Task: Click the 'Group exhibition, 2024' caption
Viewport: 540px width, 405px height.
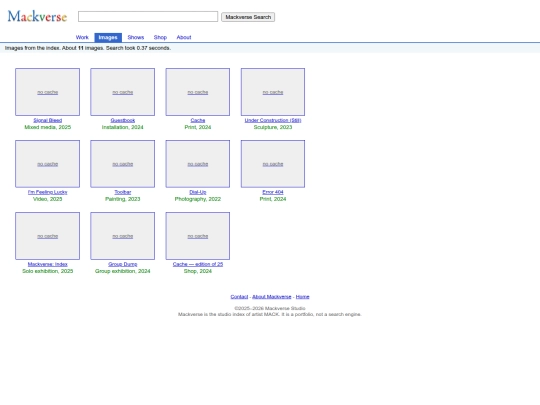Action: coord(123,271)
